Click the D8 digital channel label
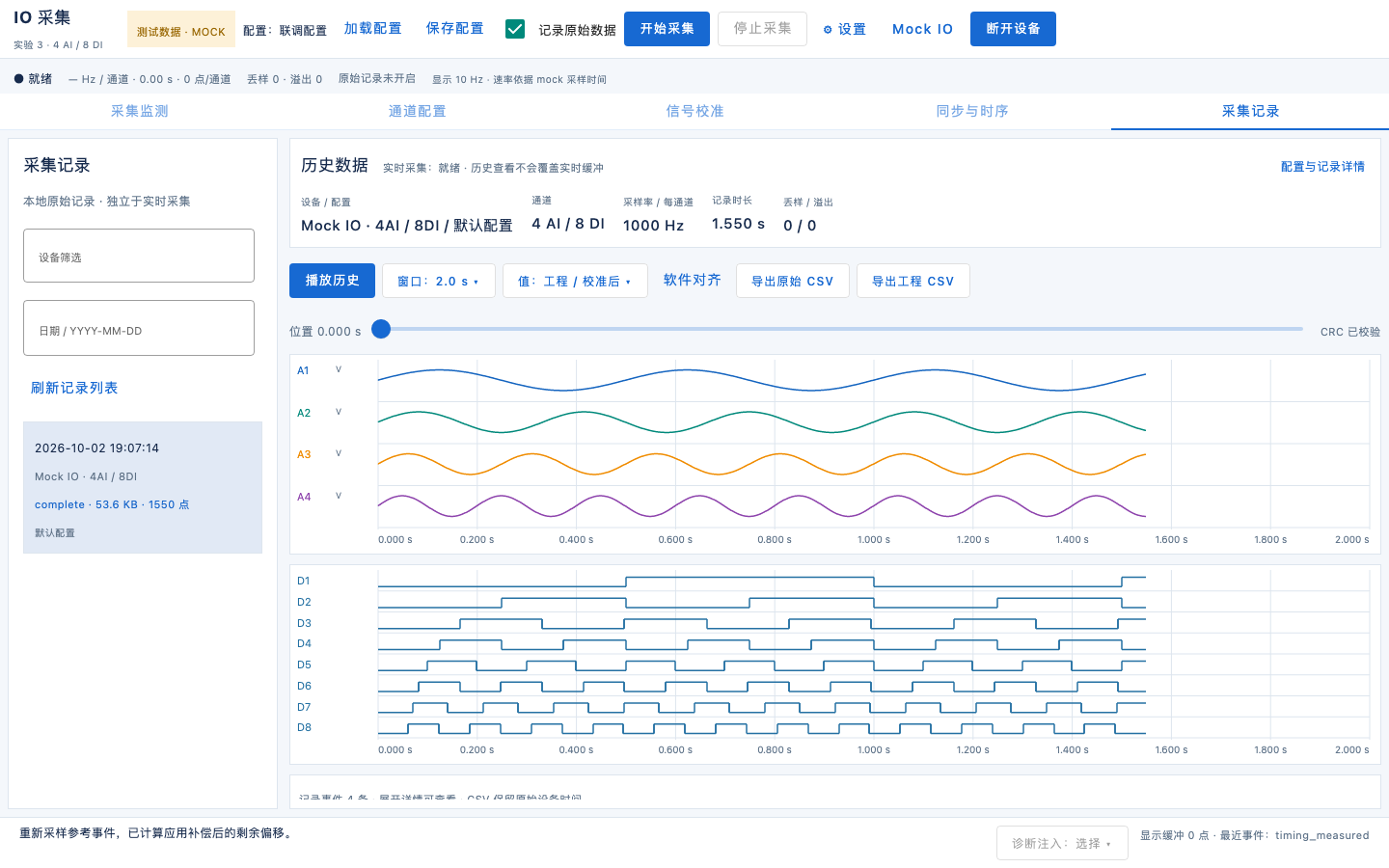Image resolution: width=1389 pixels, height=868 pixels. [304, 727]
